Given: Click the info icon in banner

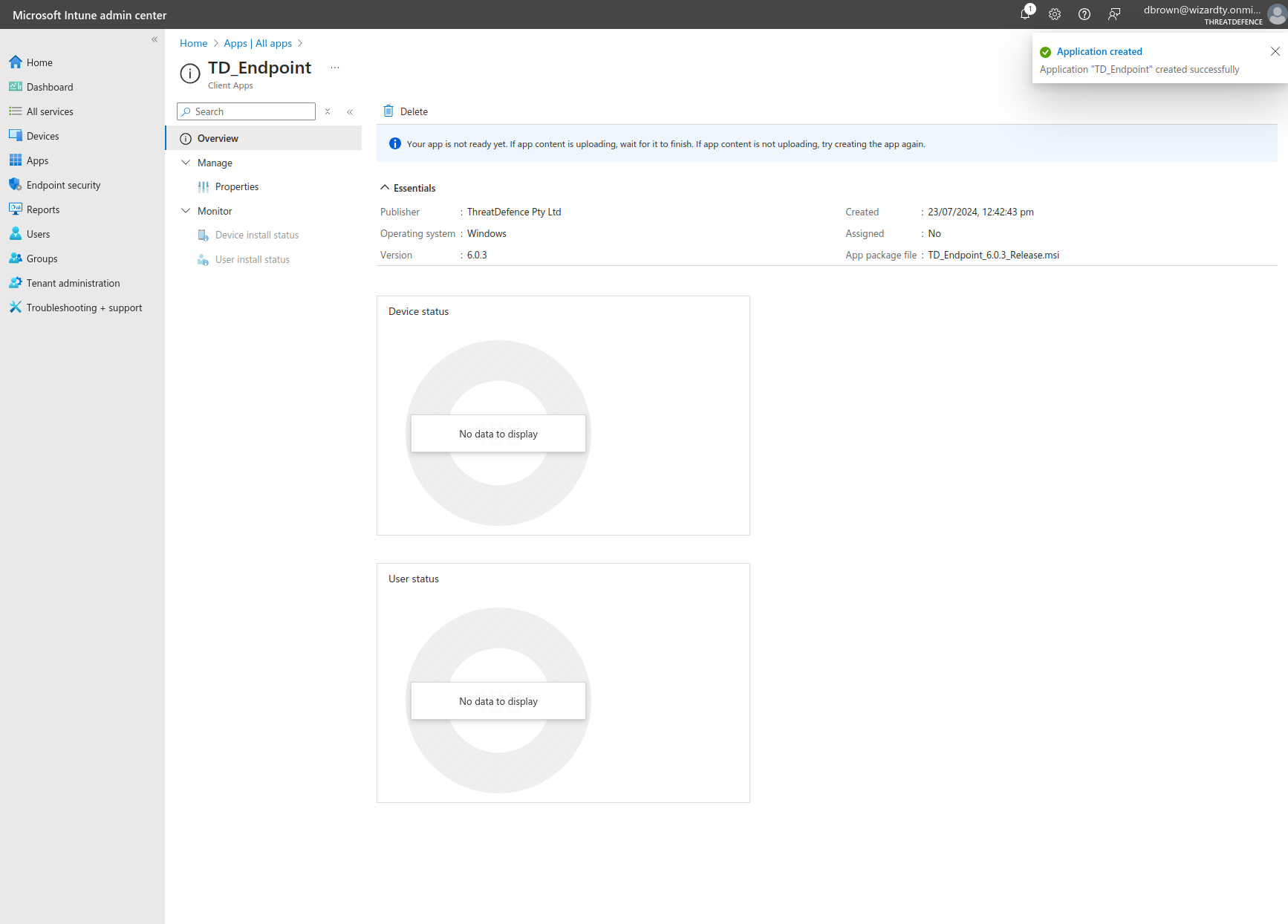Looking at the screenshot, I should tap(395, 144).
